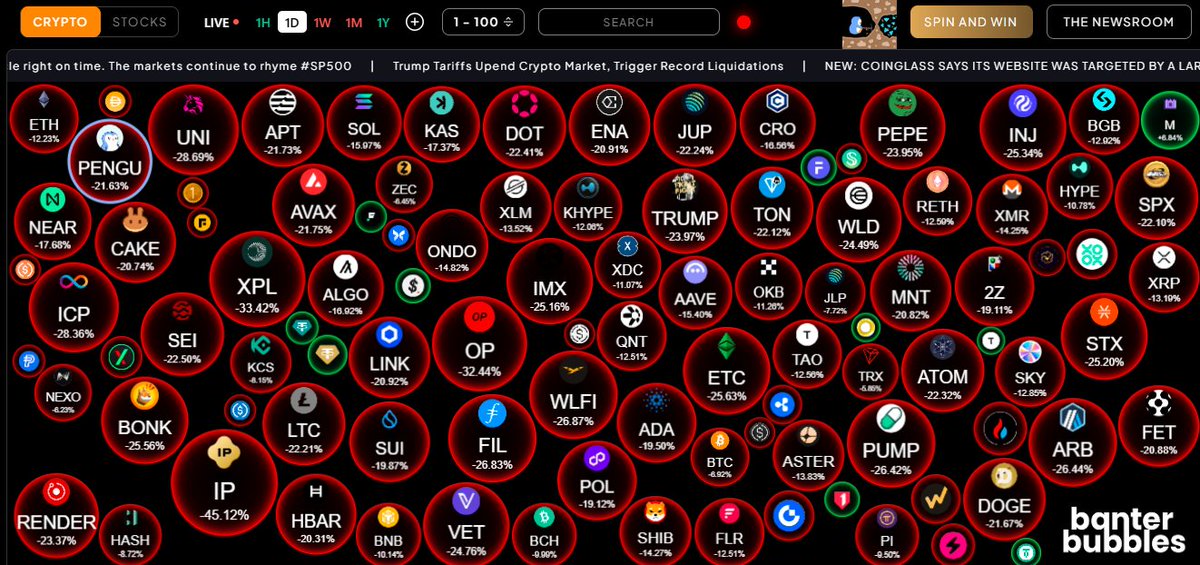
Task: Click the plus circle add button
Action: click(x=415, y=22)
